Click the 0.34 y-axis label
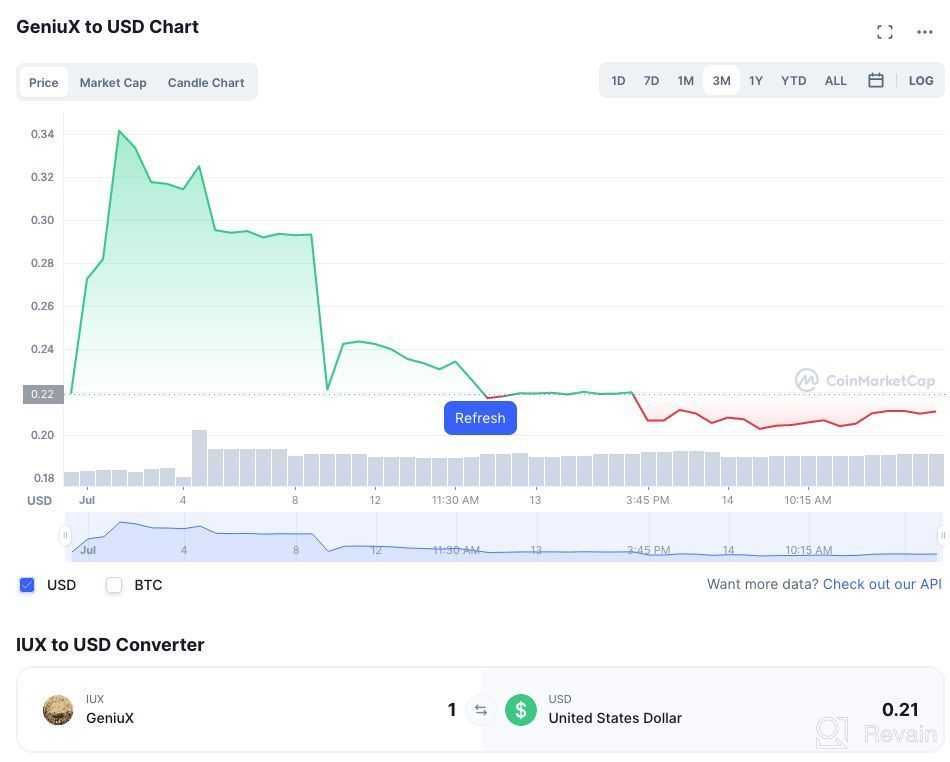This screenshot has height=762, width=950. point(42,134)
